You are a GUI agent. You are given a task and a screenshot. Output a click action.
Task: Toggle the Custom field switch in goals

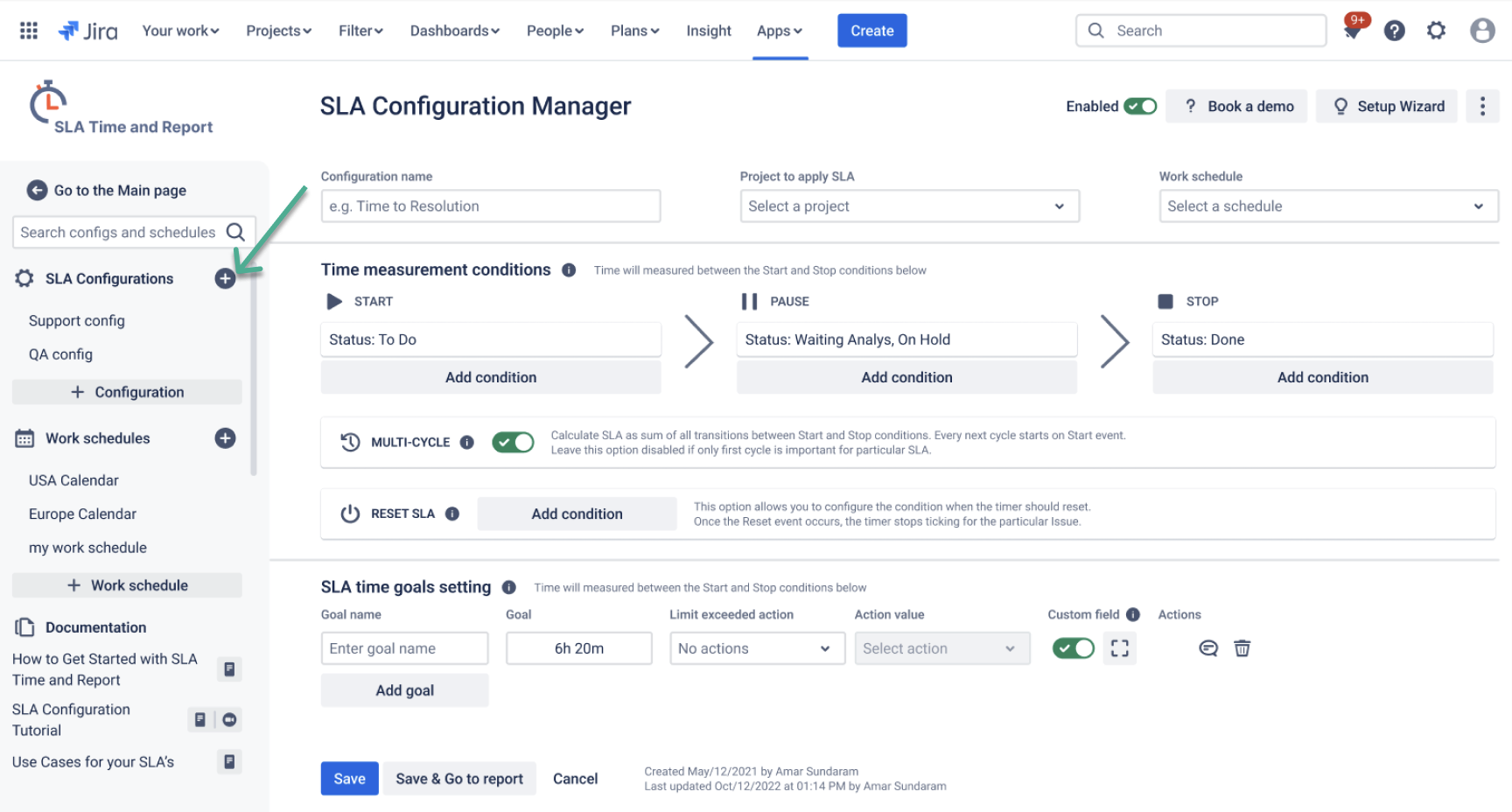click(x=1073, y=648)
